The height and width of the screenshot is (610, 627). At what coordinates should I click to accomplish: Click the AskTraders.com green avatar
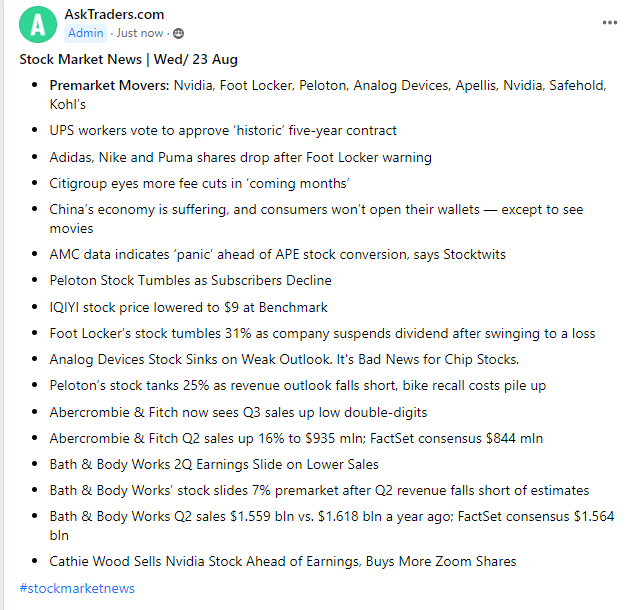point(38,23)
